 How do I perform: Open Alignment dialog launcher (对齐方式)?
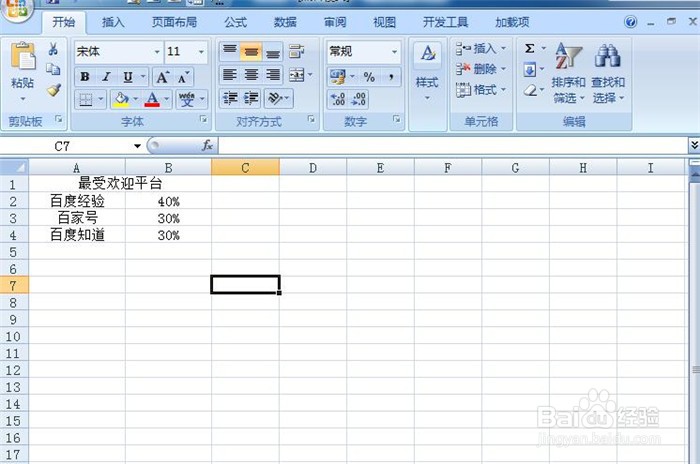click(311, 119)
